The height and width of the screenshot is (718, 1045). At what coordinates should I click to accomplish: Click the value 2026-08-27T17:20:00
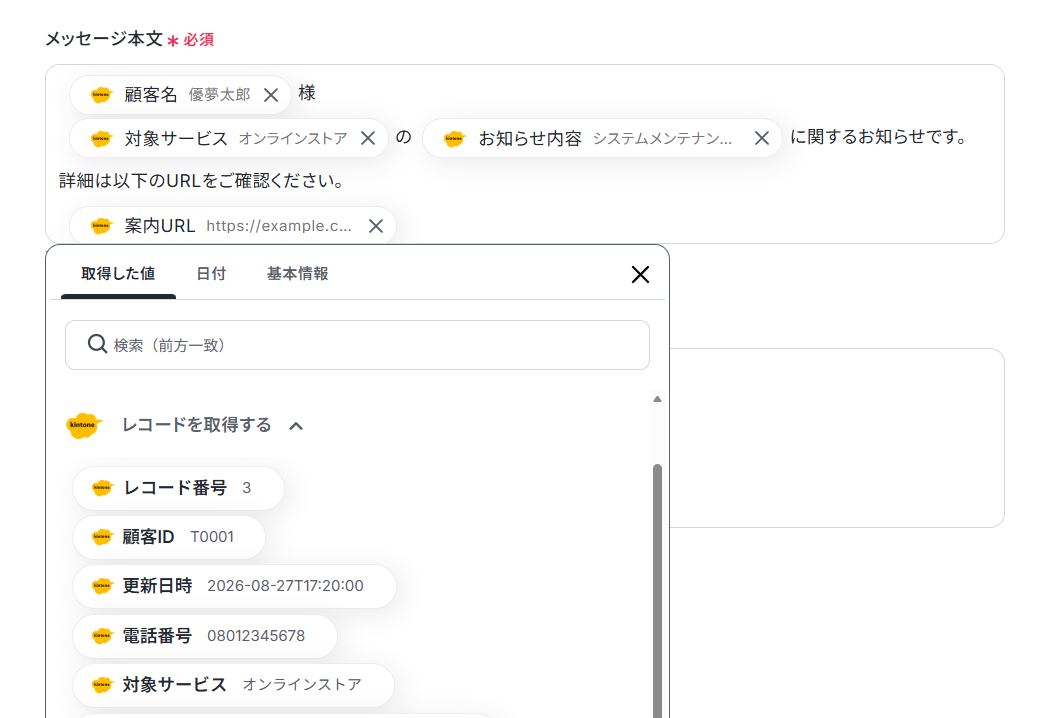pos(285,586)
